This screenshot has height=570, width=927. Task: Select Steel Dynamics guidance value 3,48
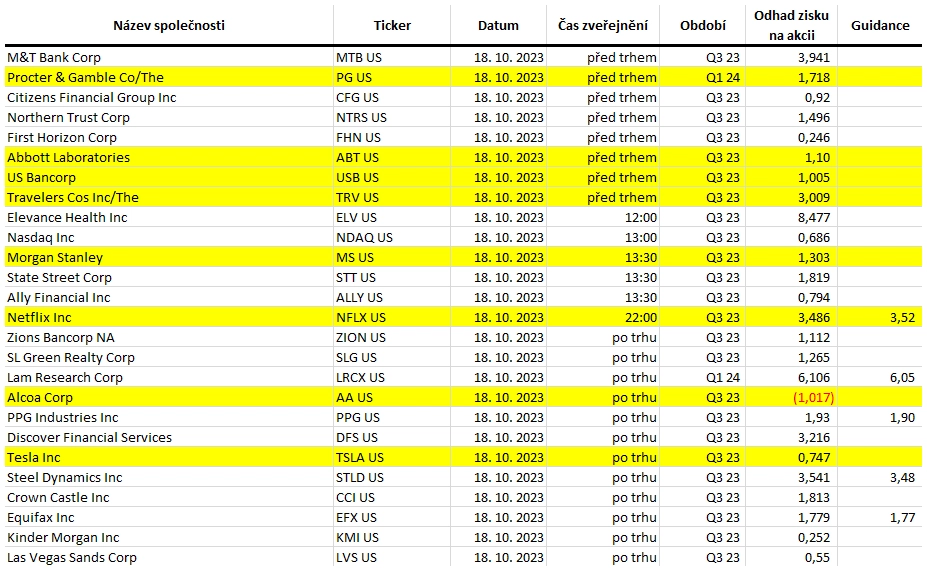pos(902,478)
